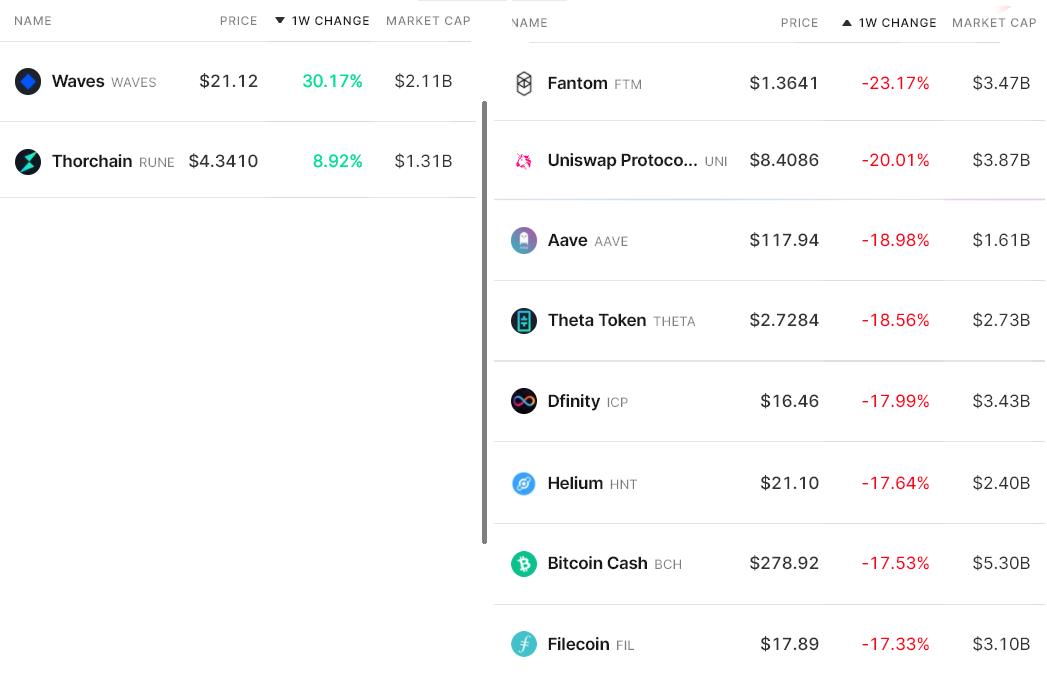Click the Uniswap unicorn logo icon
The width and height of the screenshot is (1047, 675).
524,161
